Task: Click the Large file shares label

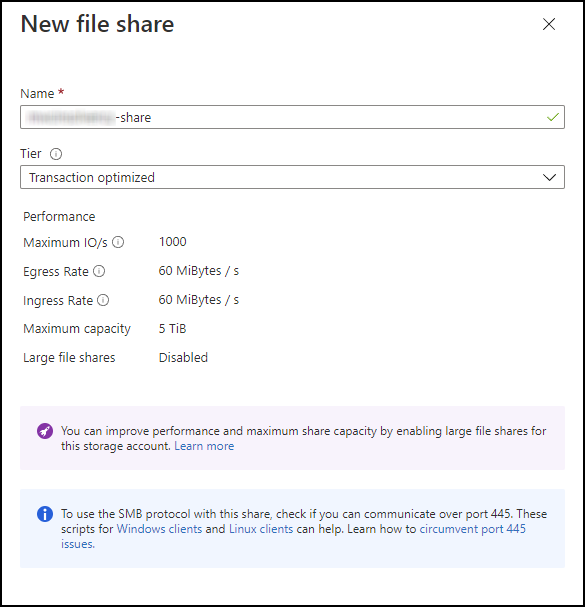Action: click(69, 358)
